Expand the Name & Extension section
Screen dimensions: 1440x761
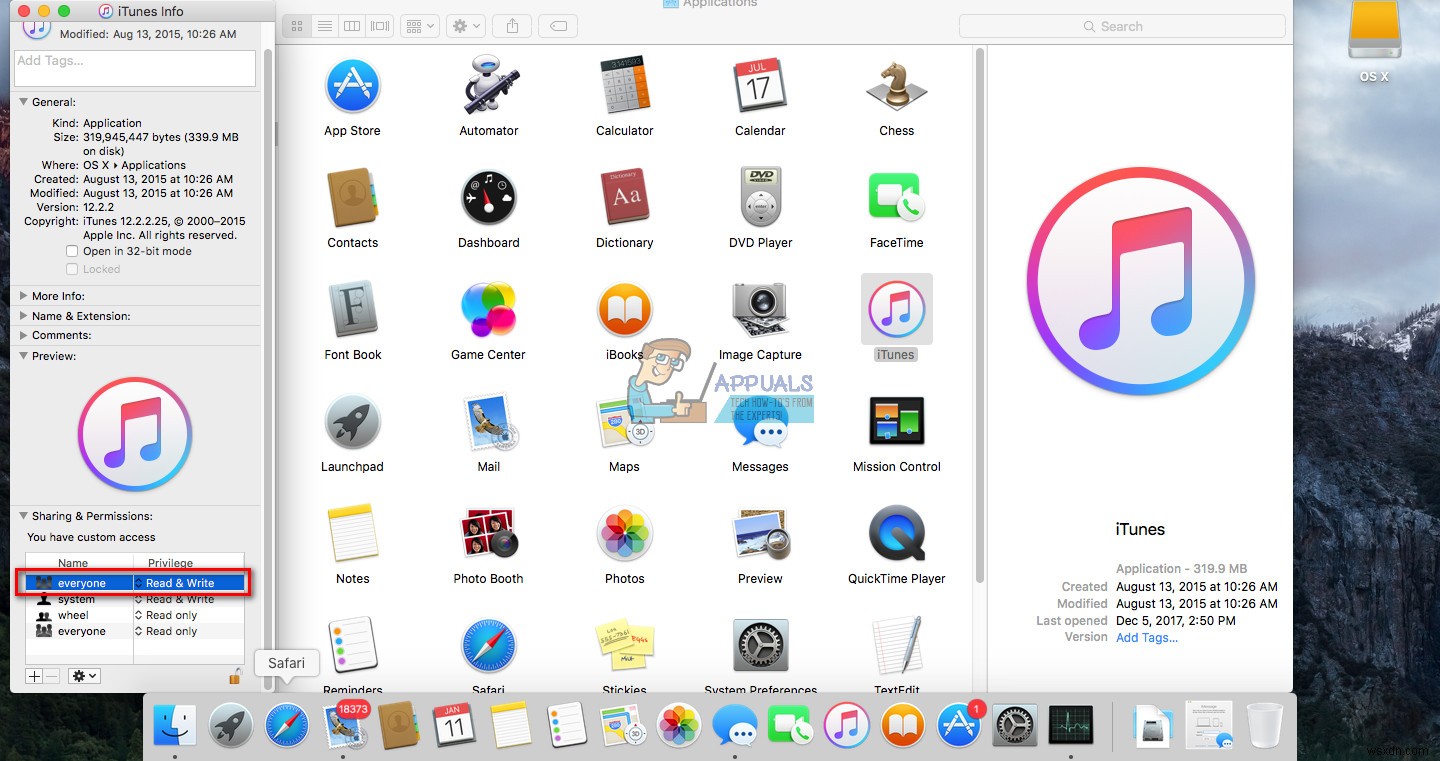click(x=22, y=315)
